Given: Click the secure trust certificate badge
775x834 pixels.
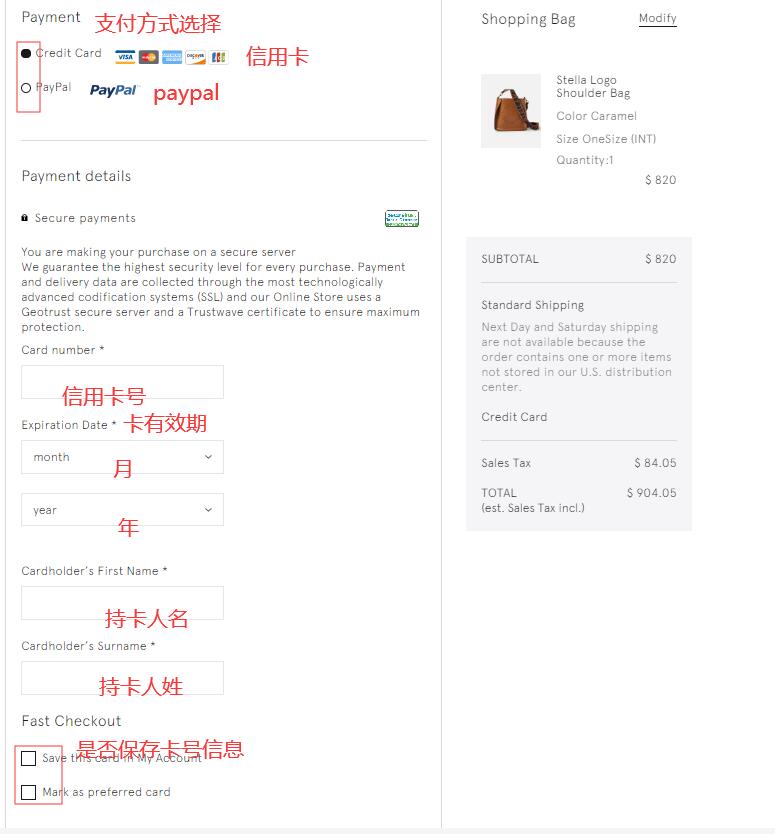Looking at the screenshot, I should (402, 218).
